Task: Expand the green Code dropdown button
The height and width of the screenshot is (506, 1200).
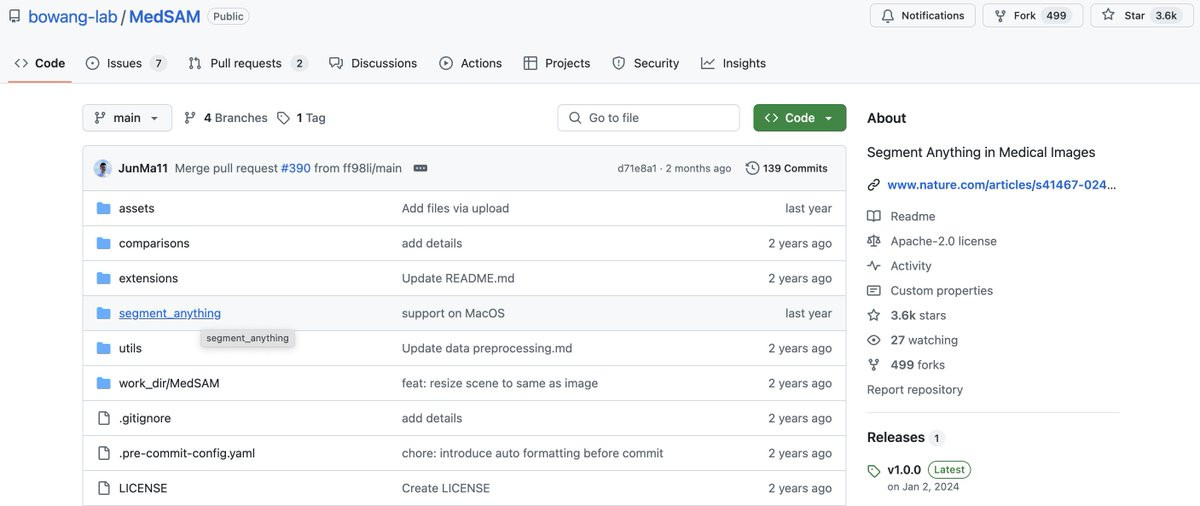Action: 800,118
